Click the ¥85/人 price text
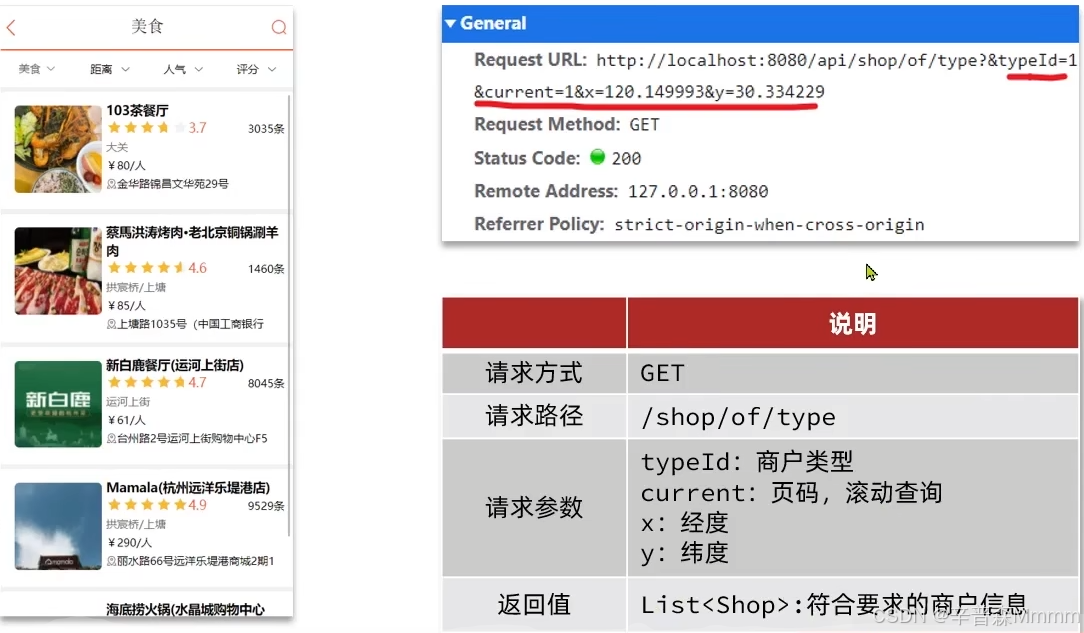This screenshot has height=633, width=1084. pyautogui.click(x=127, y=305)
